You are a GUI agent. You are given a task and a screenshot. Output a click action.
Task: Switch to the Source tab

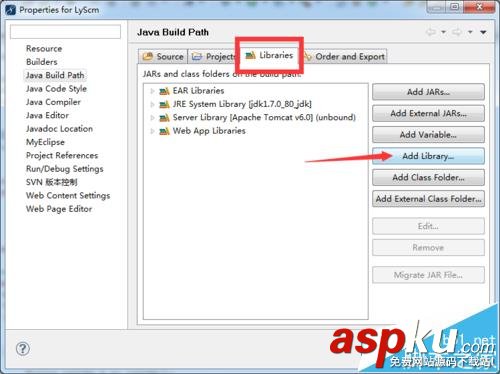tap(163, 56)
